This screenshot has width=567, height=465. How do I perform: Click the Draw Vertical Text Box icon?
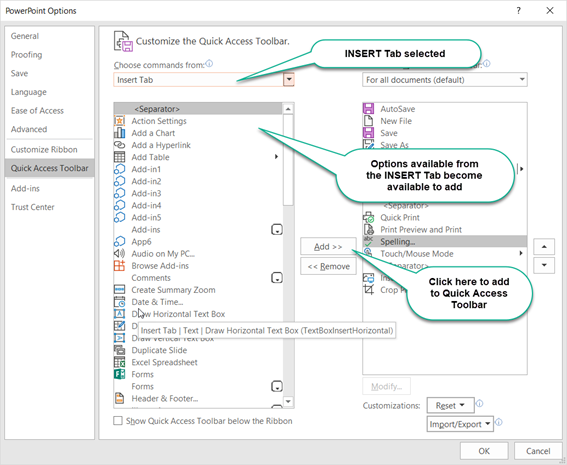pyautogui.click(x=119, y=338)
